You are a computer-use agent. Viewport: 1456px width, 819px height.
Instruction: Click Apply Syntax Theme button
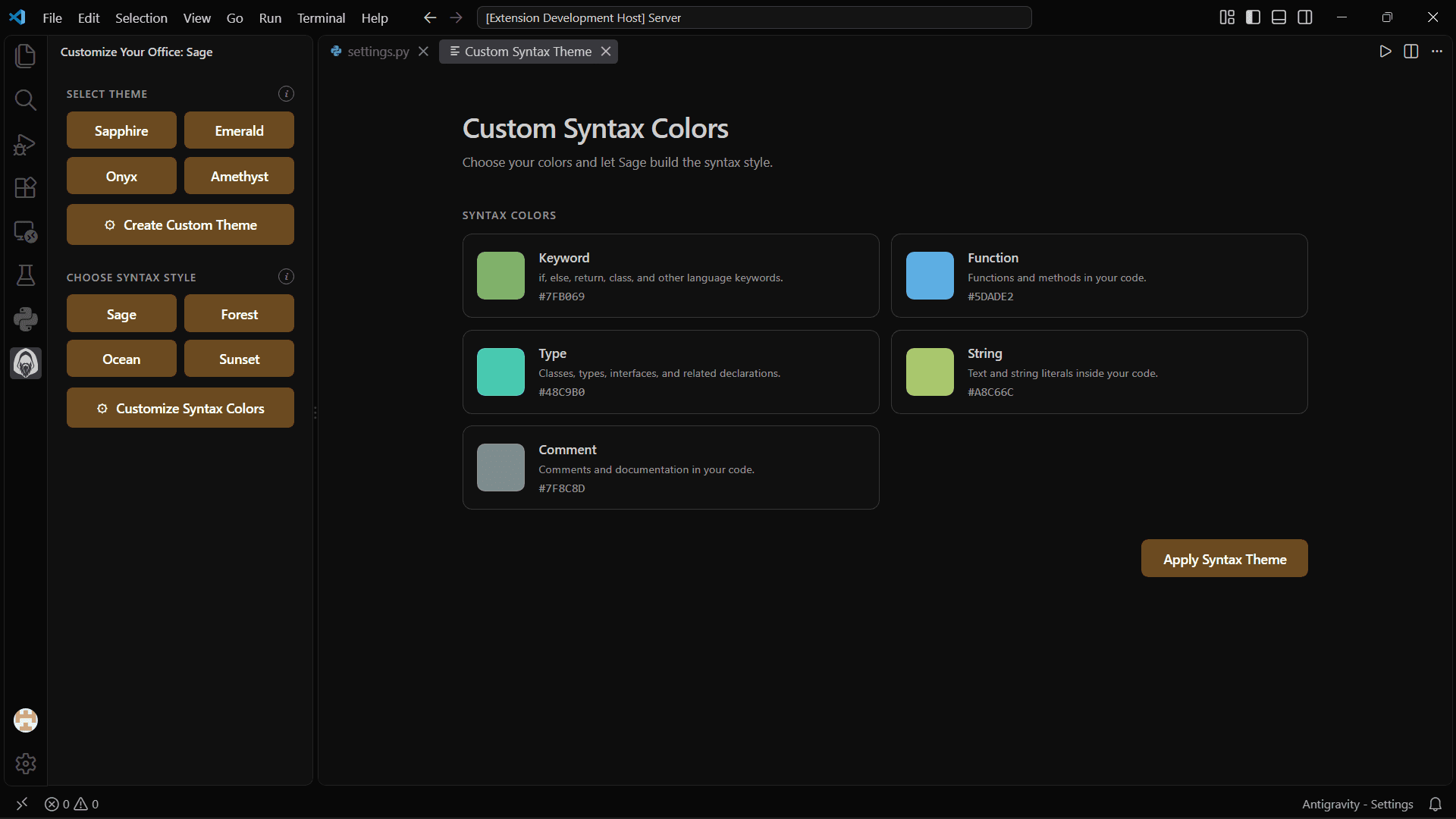[1224, 559]
